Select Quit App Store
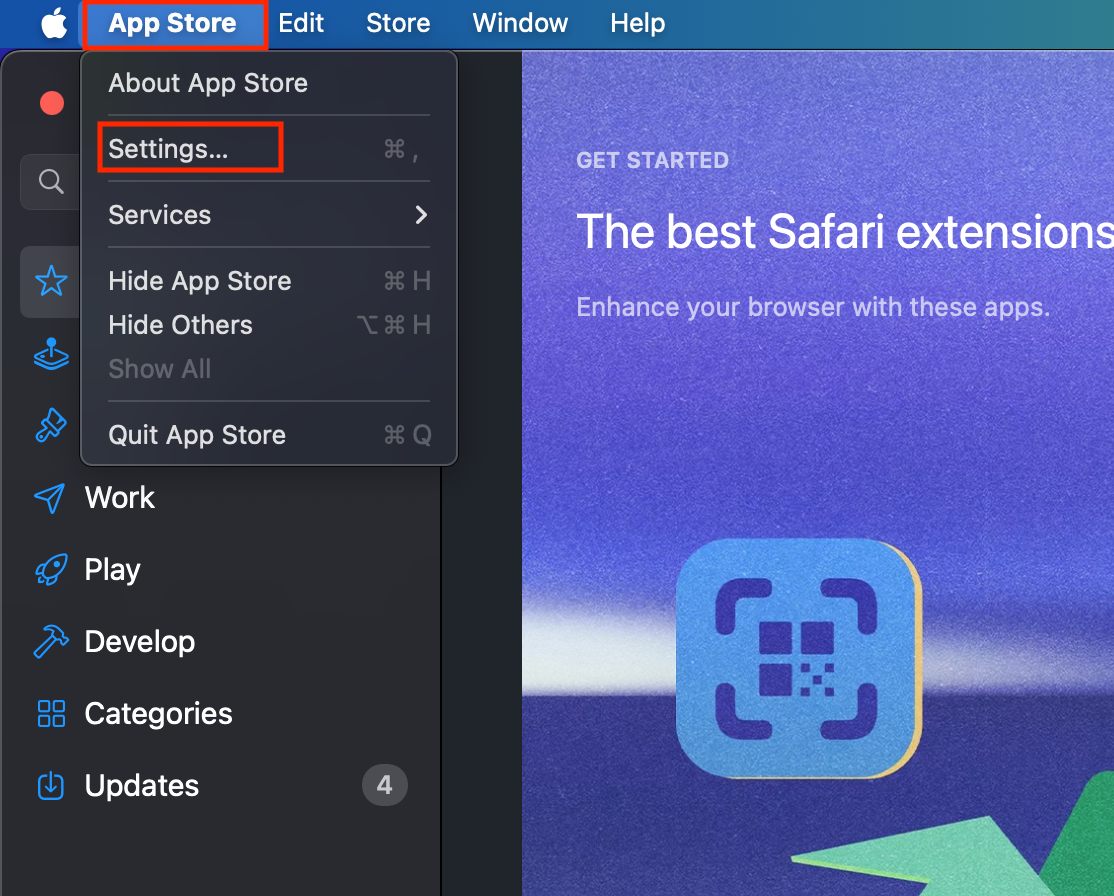The image size is (1114, 896). [197, 435]
